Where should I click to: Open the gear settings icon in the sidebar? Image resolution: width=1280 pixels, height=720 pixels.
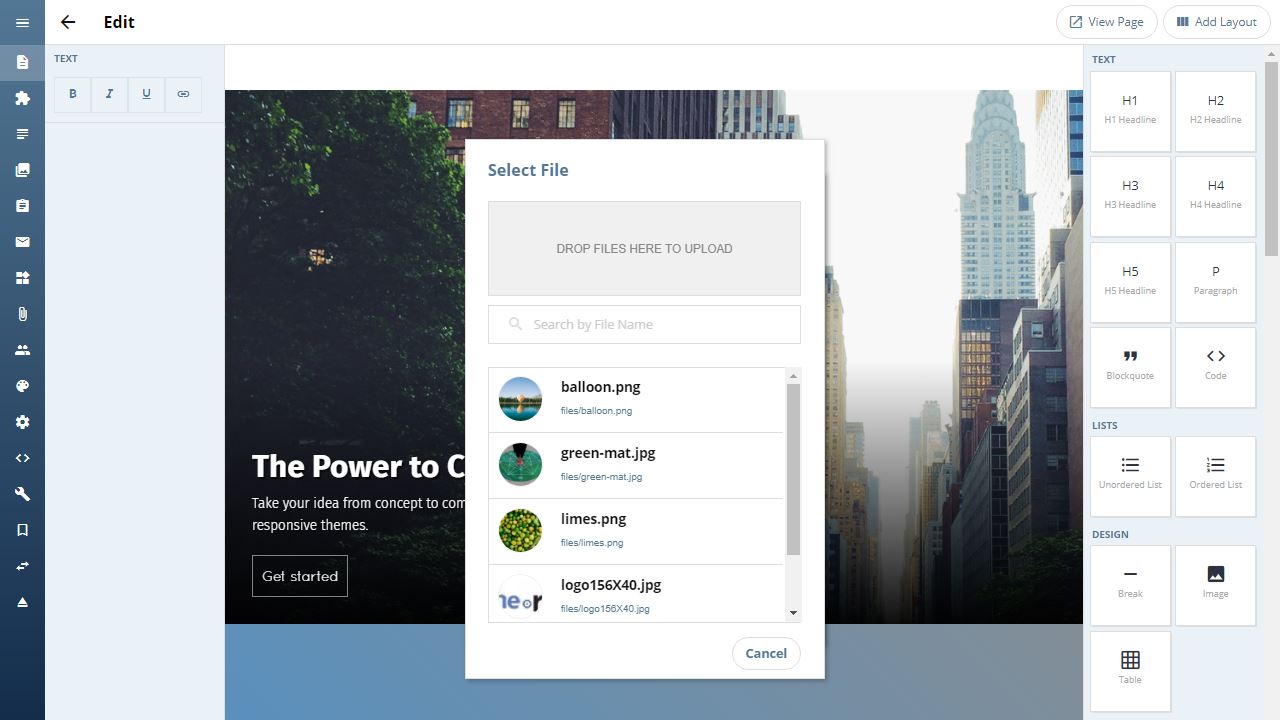22,422
